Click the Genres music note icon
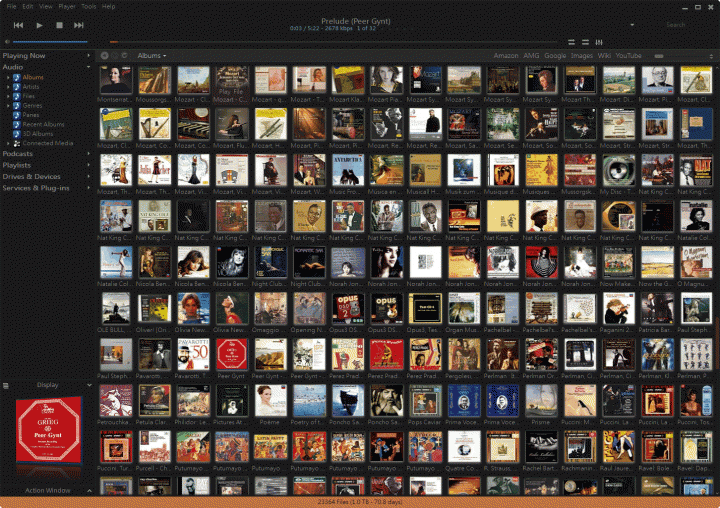 click(x=17, y=106)
